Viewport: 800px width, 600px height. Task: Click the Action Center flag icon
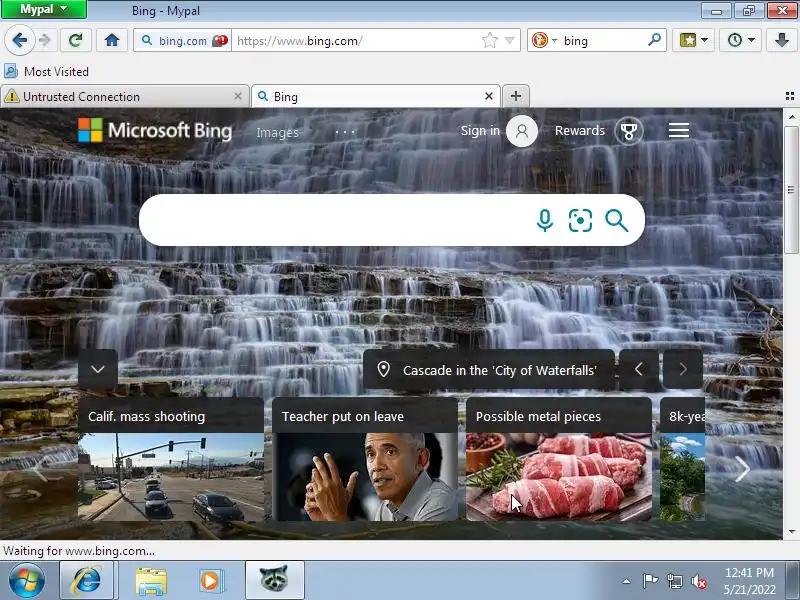click(650, 581)
